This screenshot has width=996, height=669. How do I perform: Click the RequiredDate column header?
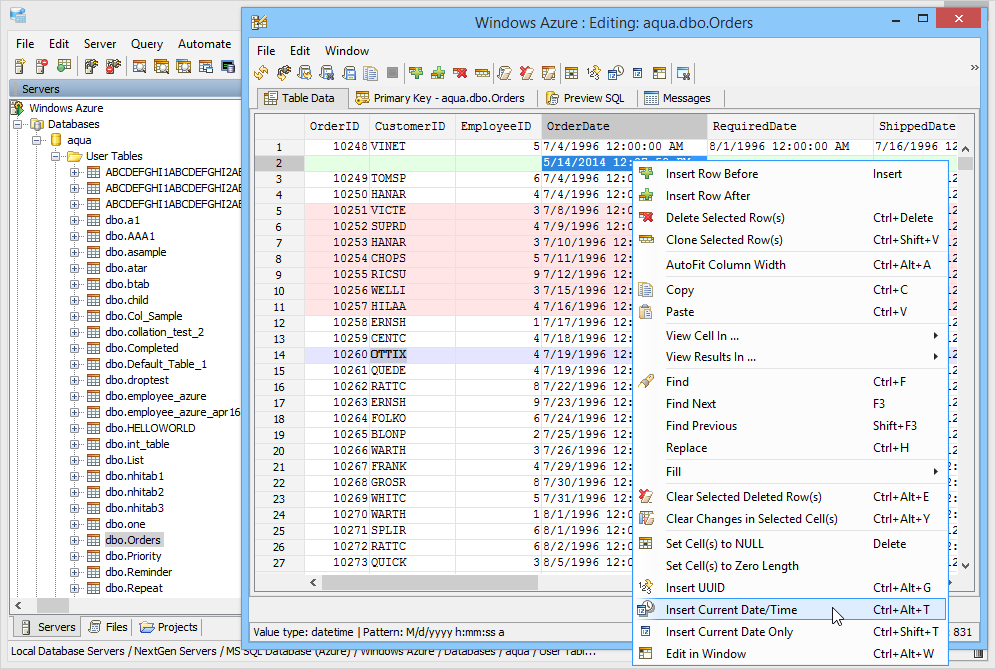790,126
